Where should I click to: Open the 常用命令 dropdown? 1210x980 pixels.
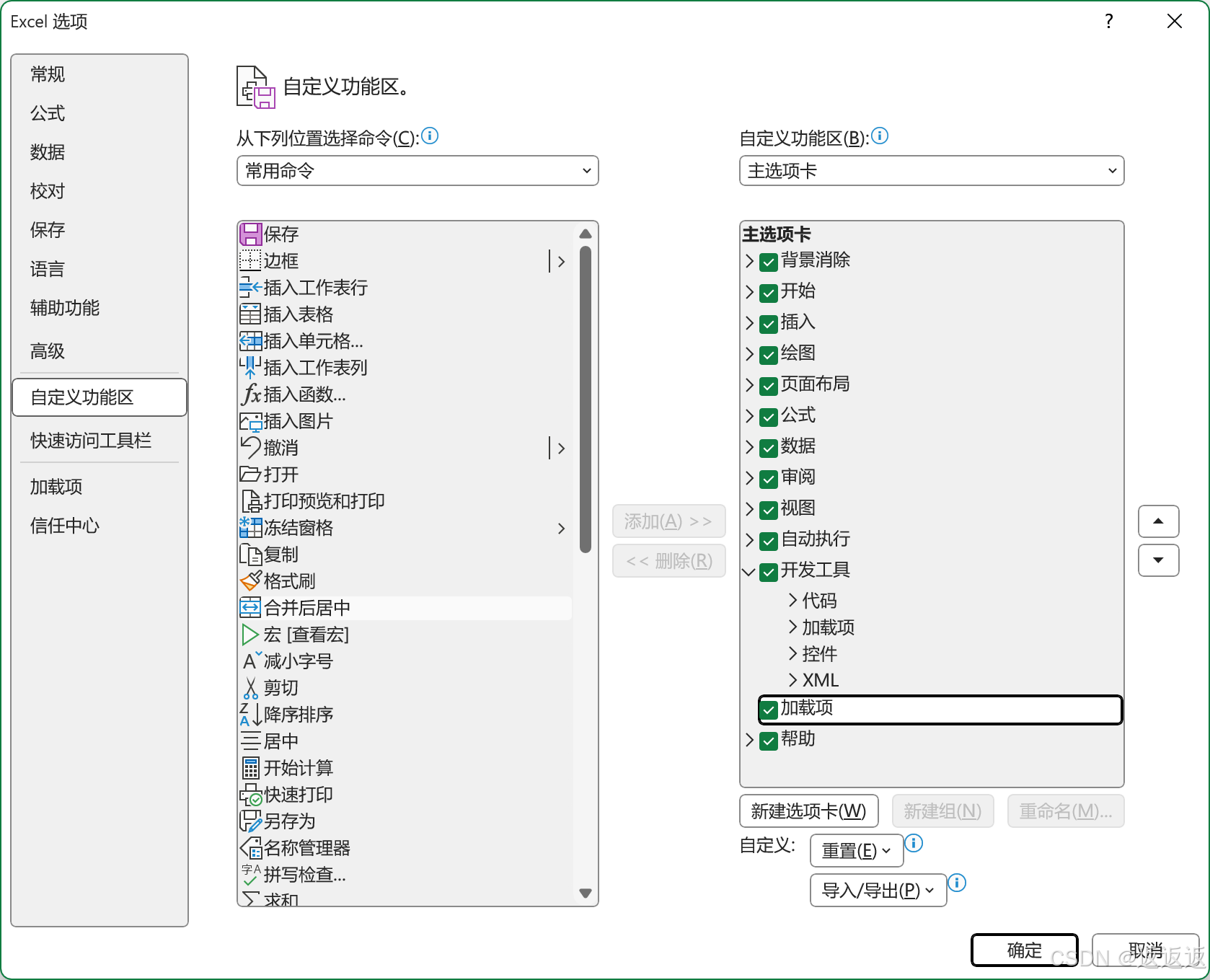coord(418,171)
